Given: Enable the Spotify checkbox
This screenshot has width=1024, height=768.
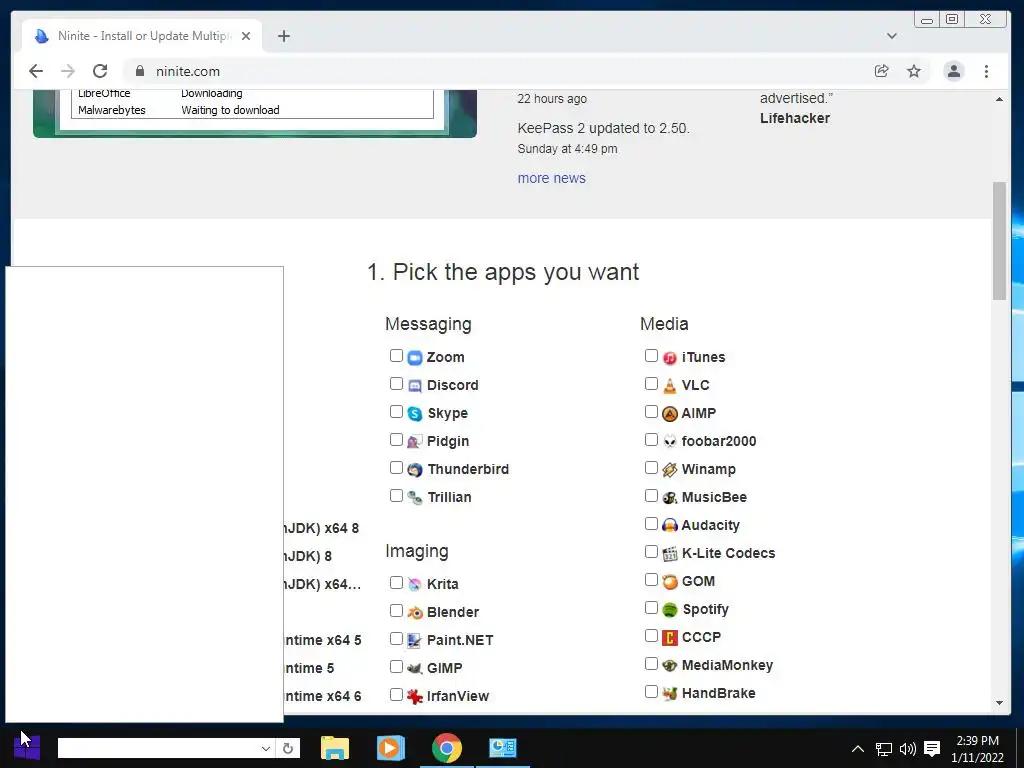Looking at the screenshot, I should (x=651, y=608).
